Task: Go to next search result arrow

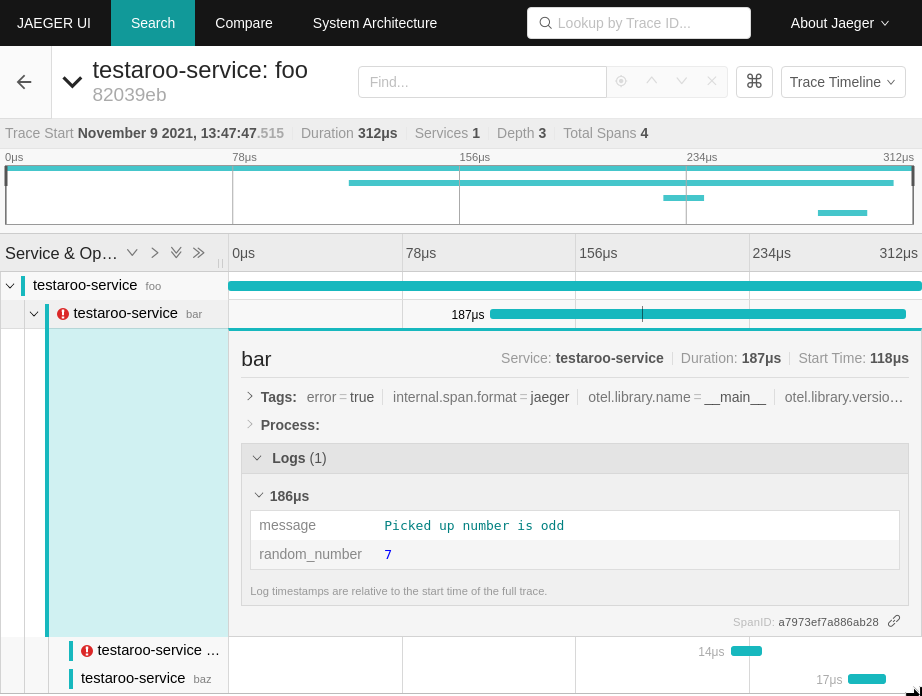Action: (x=682, y=81)
